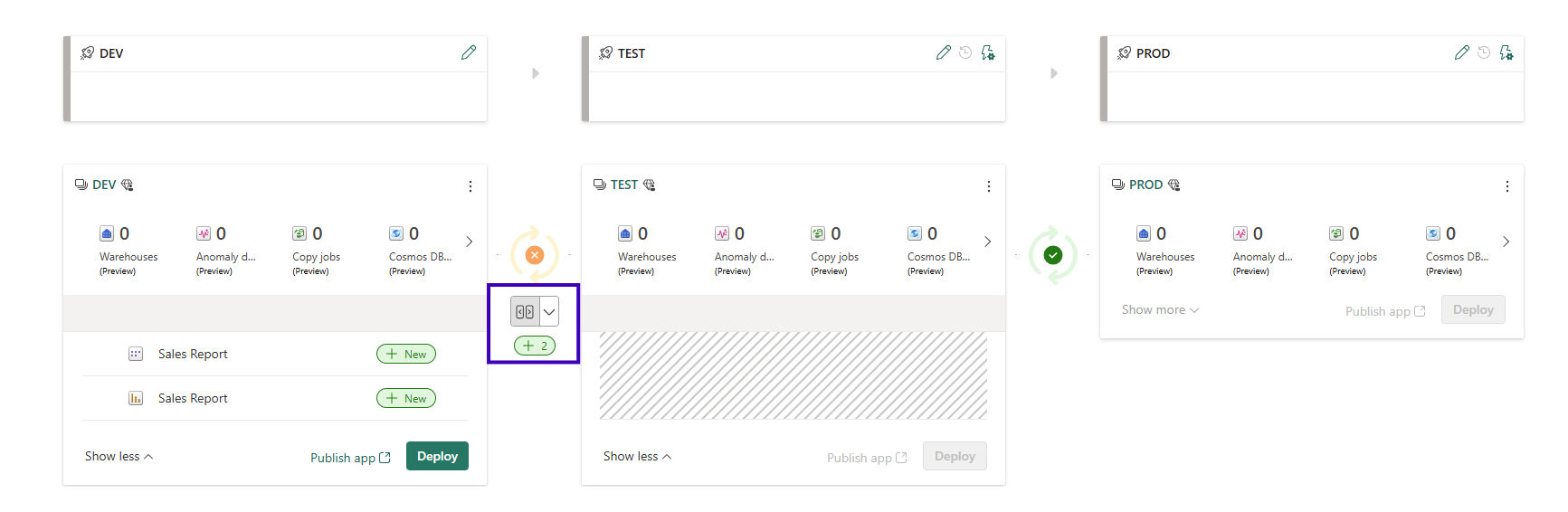This screenshot has height=512, width=1568.
Task: Click Copy jobs label in PROD workspace
Action: tap(1353, 257)
